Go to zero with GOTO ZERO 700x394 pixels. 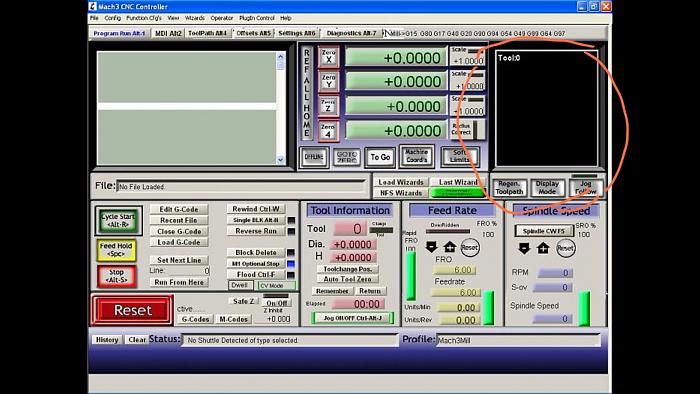[x=346, y=157]
